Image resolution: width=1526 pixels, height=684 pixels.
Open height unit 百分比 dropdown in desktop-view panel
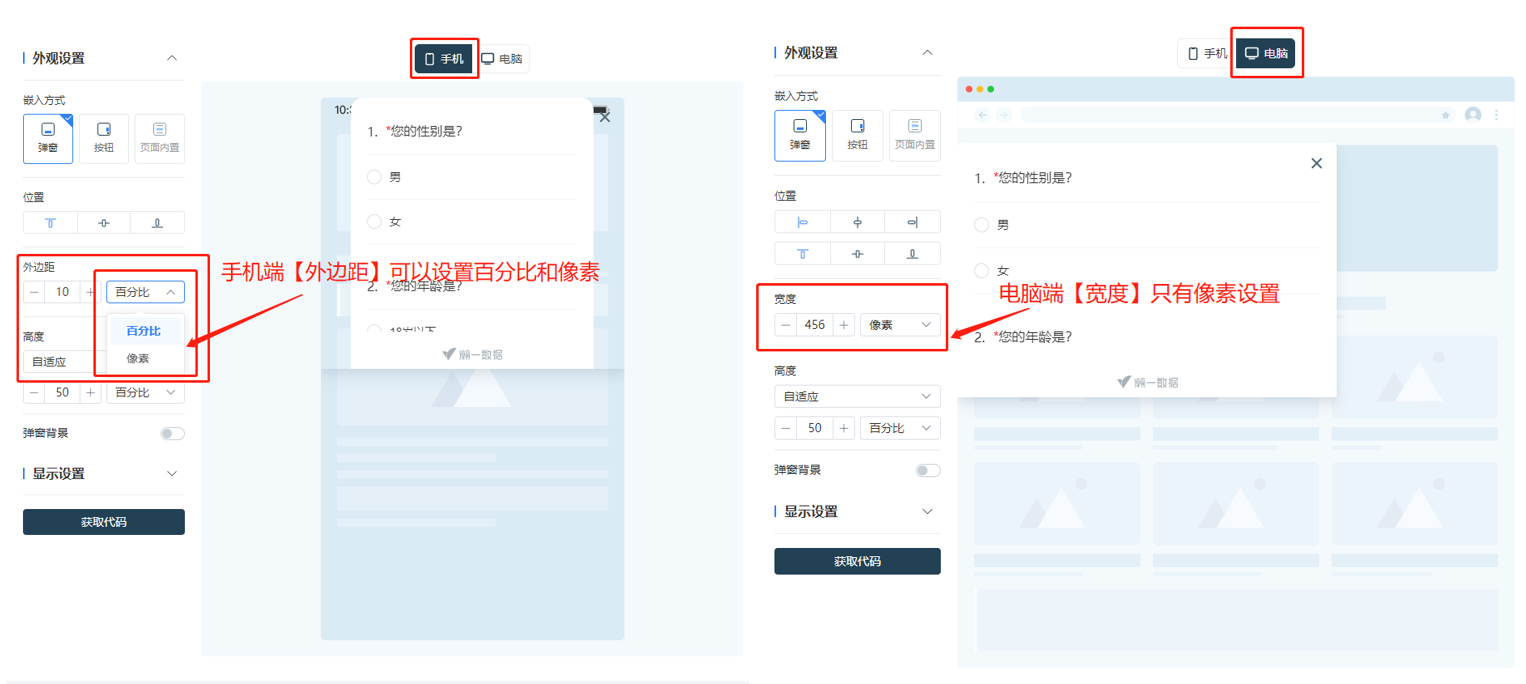900,428
